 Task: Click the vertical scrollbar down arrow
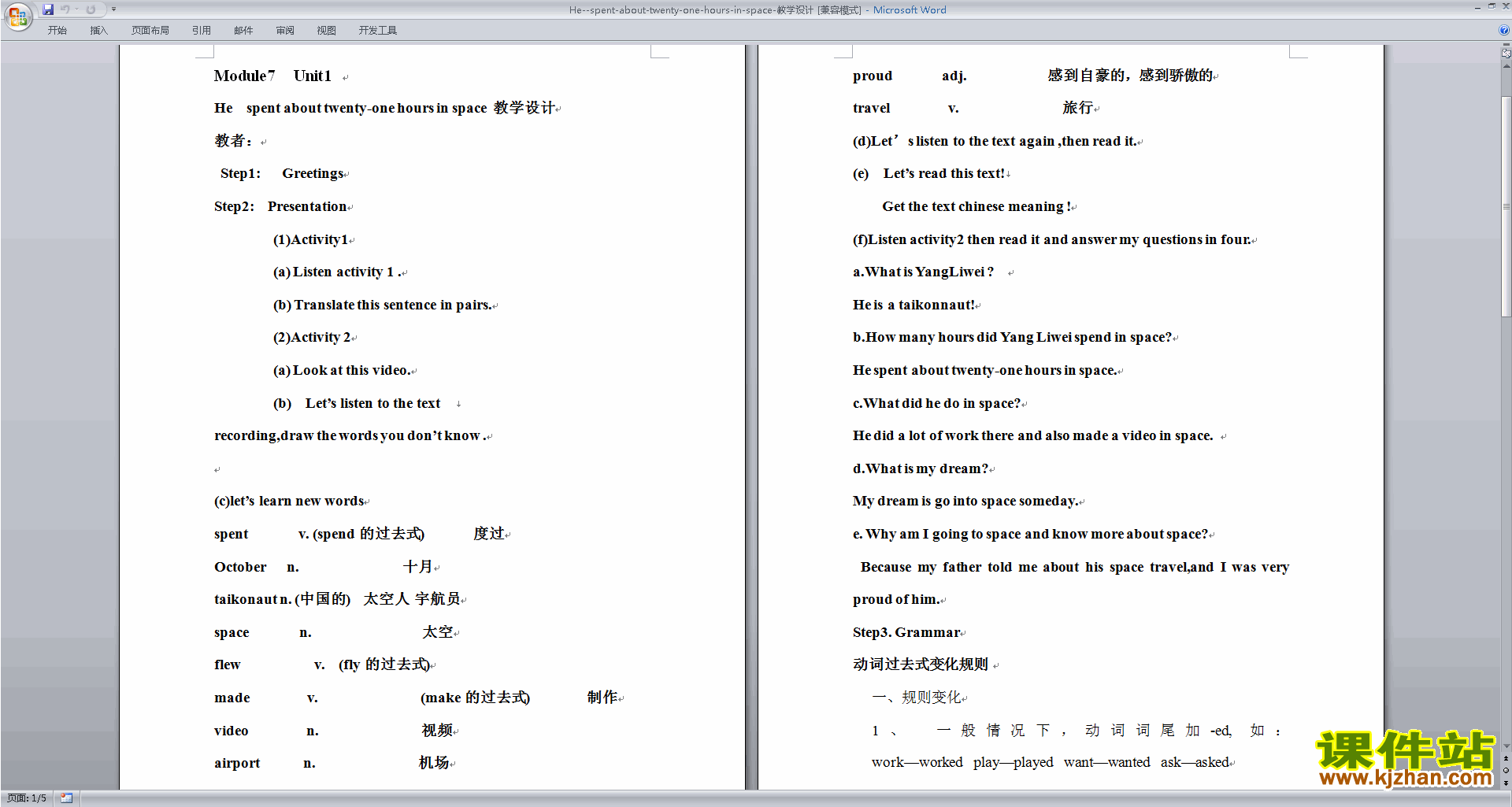pyautogui.click(x=1506, y=746)
